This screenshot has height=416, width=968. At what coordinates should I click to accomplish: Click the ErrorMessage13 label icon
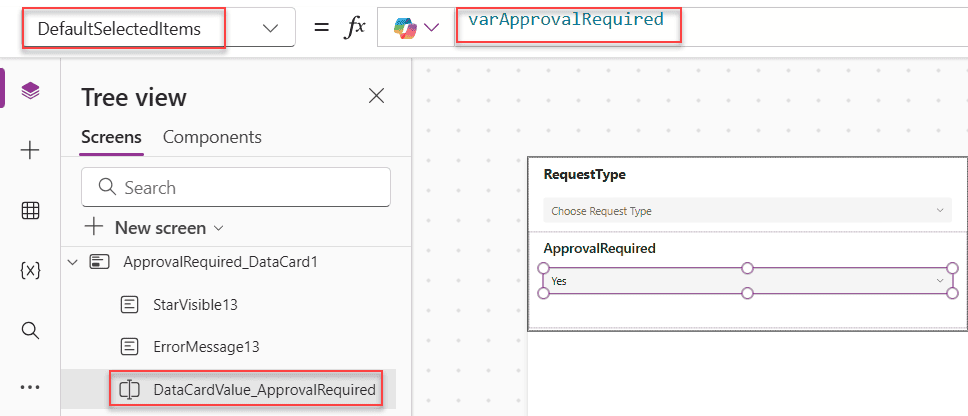coord(130,347)
